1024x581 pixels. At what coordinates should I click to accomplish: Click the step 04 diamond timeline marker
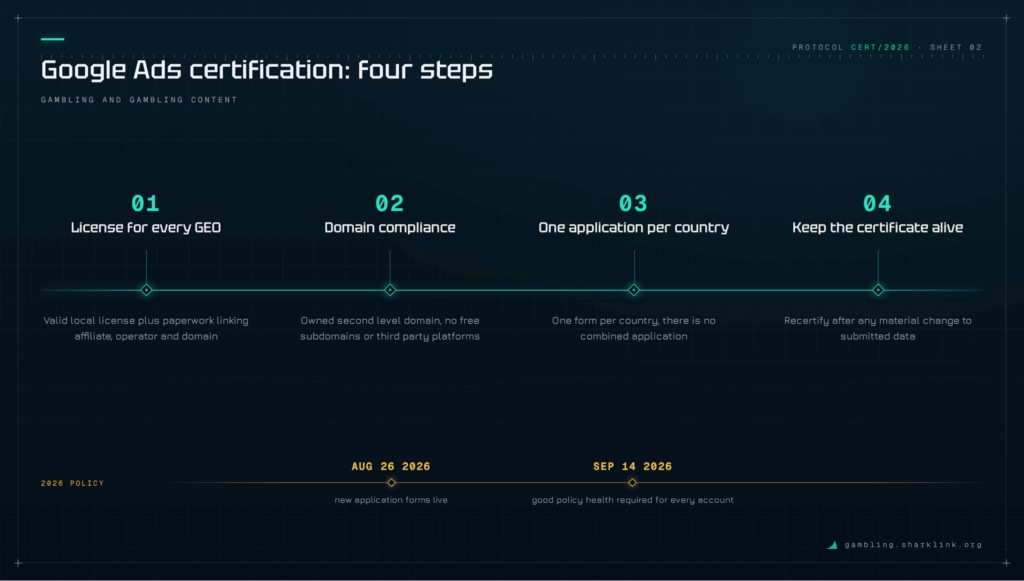[878, 290]
